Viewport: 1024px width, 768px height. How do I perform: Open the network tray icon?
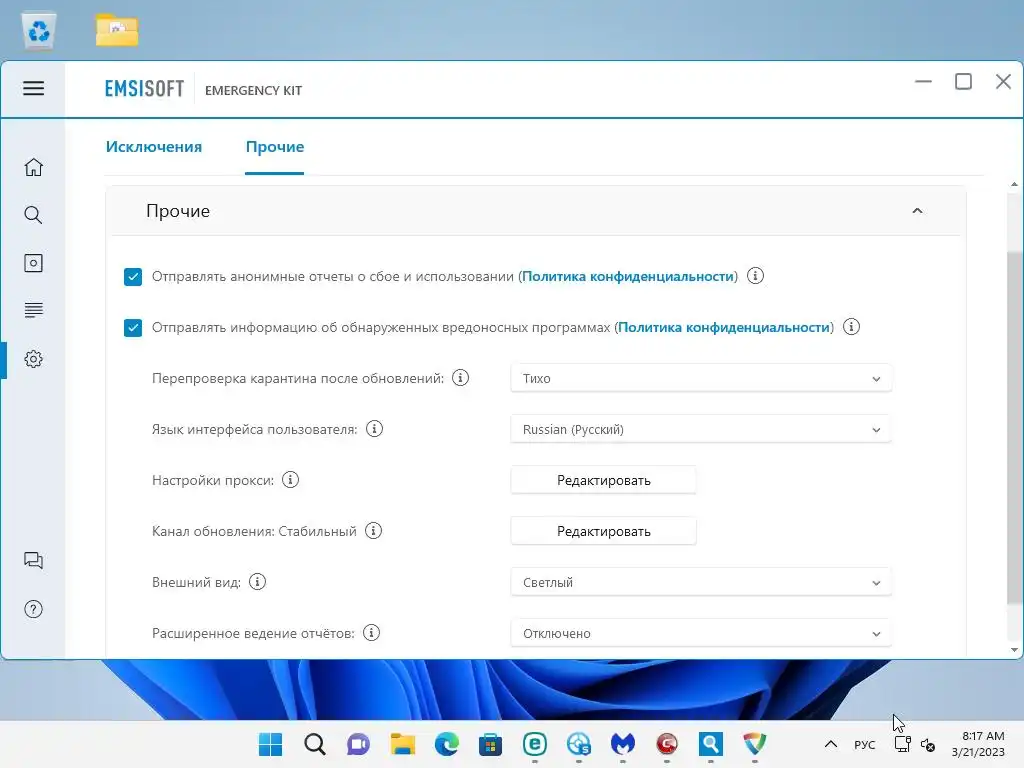coord(903,744)
